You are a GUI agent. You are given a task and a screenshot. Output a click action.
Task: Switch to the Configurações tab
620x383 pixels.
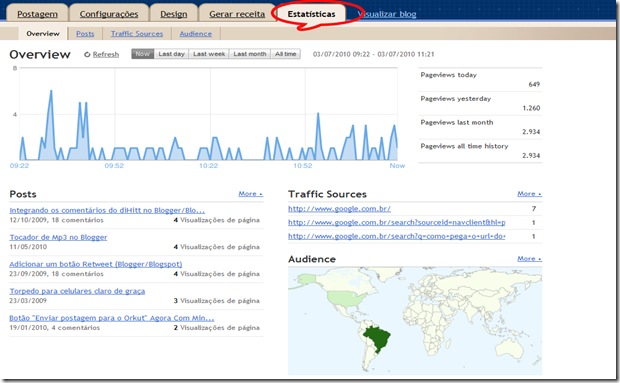tap(109, 14)
